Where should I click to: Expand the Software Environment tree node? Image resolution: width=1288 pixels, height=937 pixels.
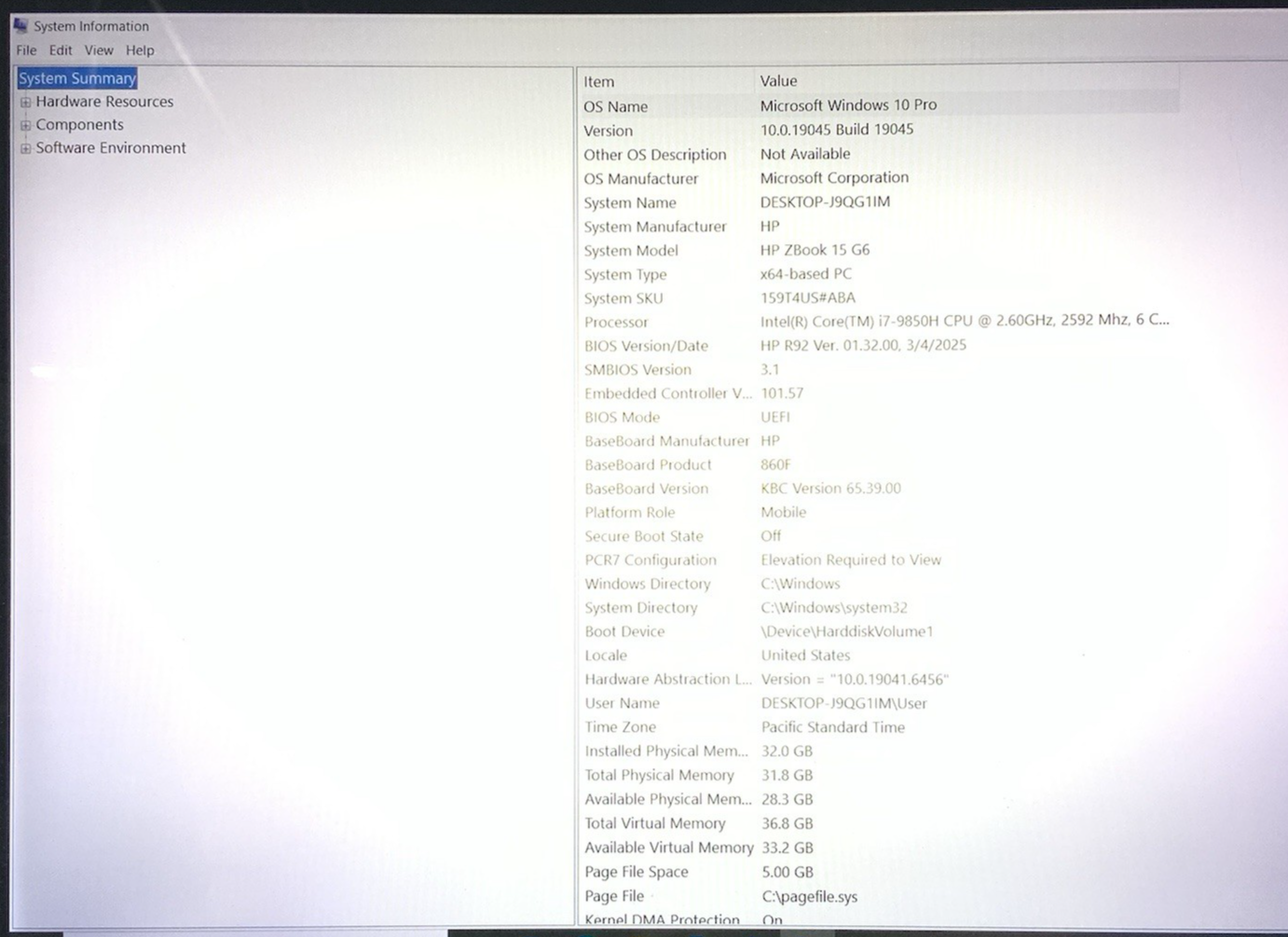26,148
